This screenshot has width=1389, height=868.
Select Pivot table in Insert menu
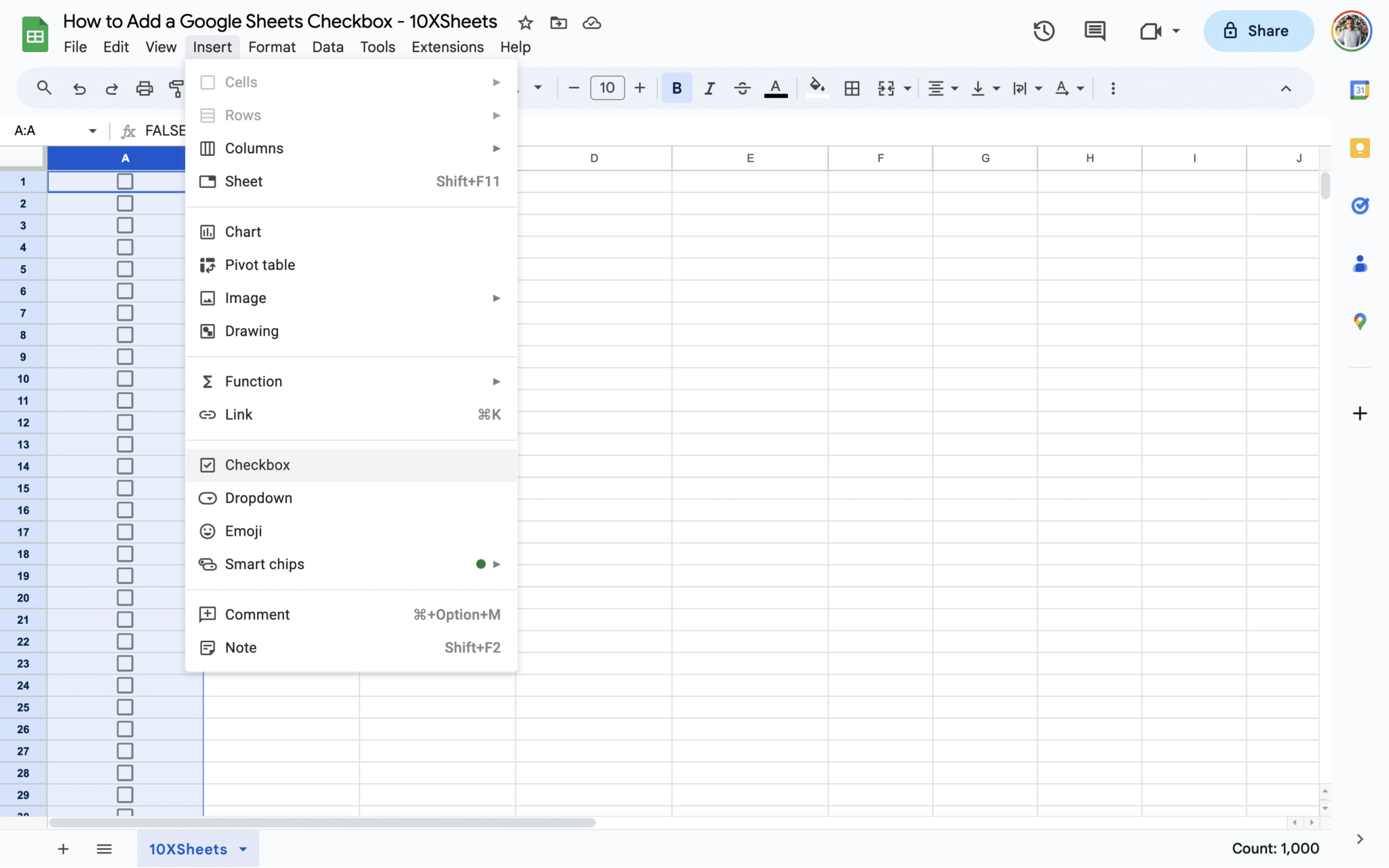[351, 265]
